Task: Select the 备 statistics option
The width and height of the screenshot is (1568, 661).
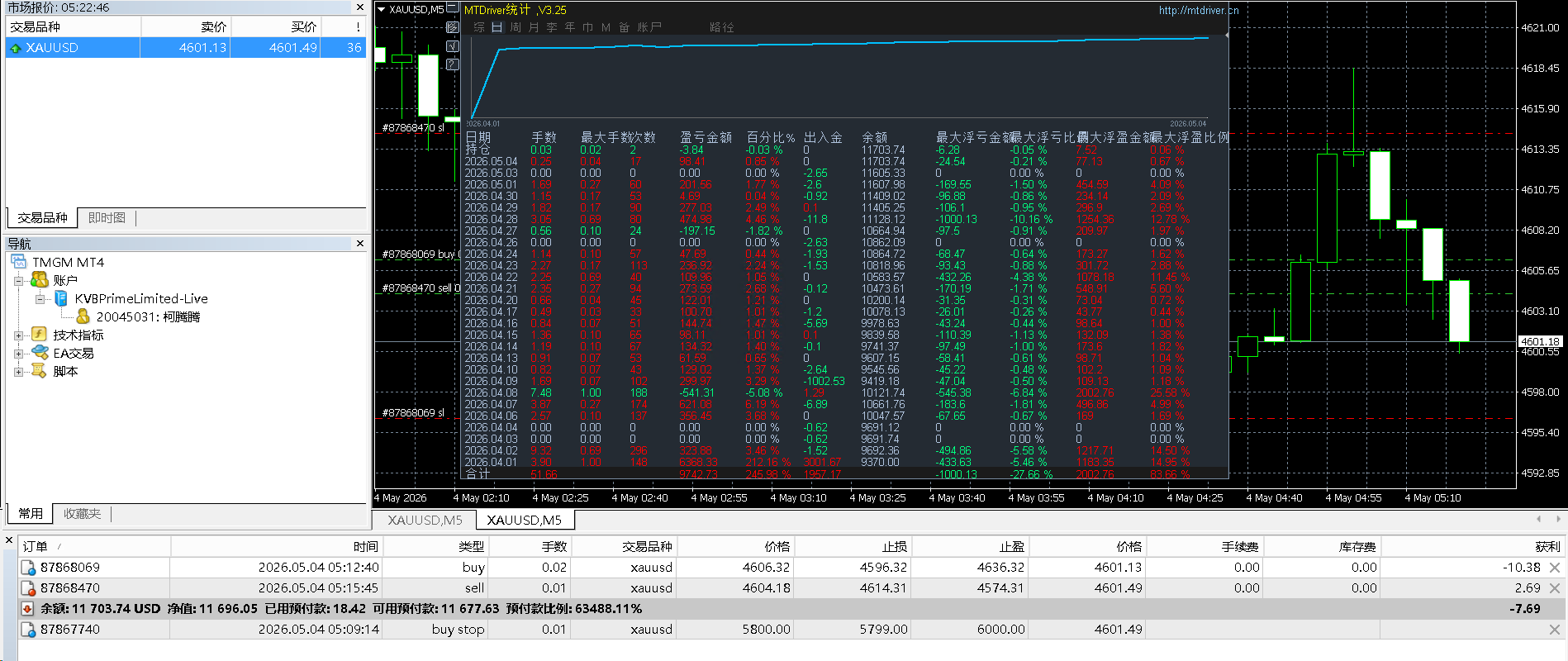Action: 625,27
